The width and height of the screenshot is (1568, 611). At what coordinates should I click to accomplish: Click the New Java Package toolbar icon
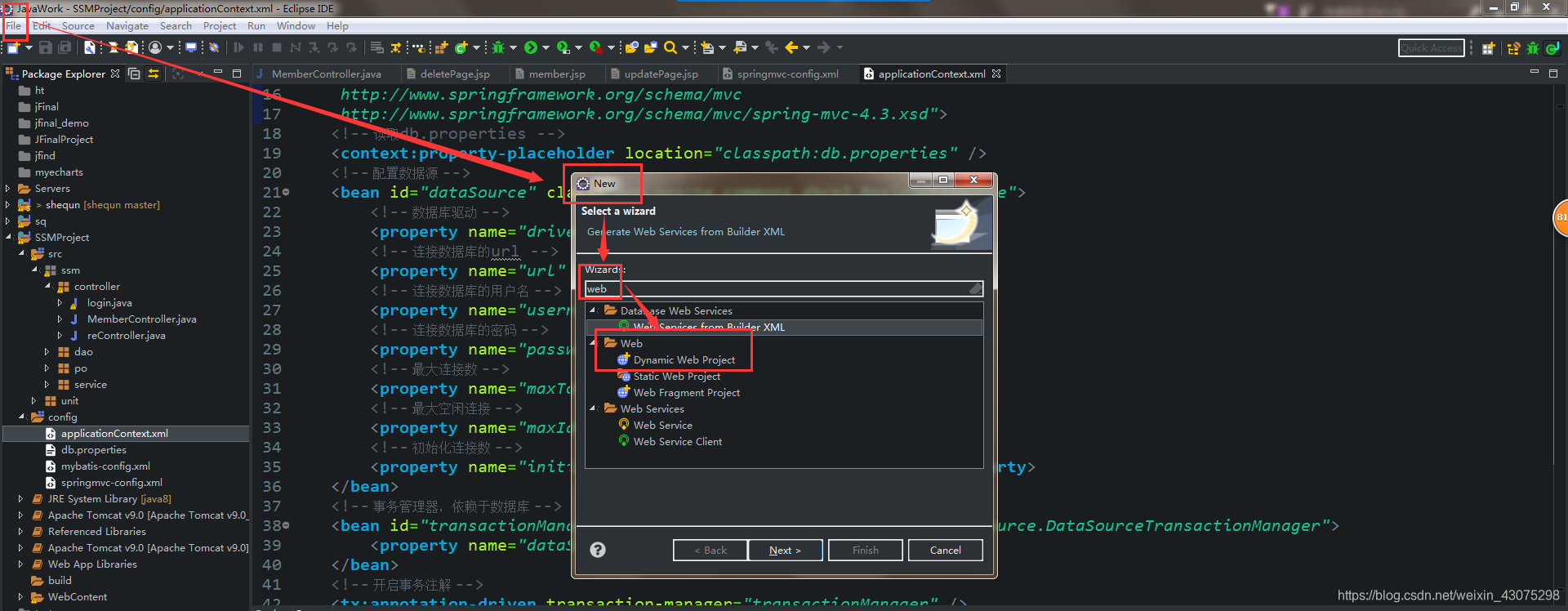(x=441, y=47)
